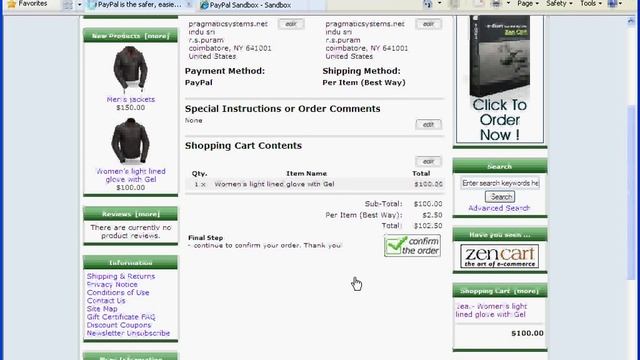Open the Page menu

tap(528, 4)
